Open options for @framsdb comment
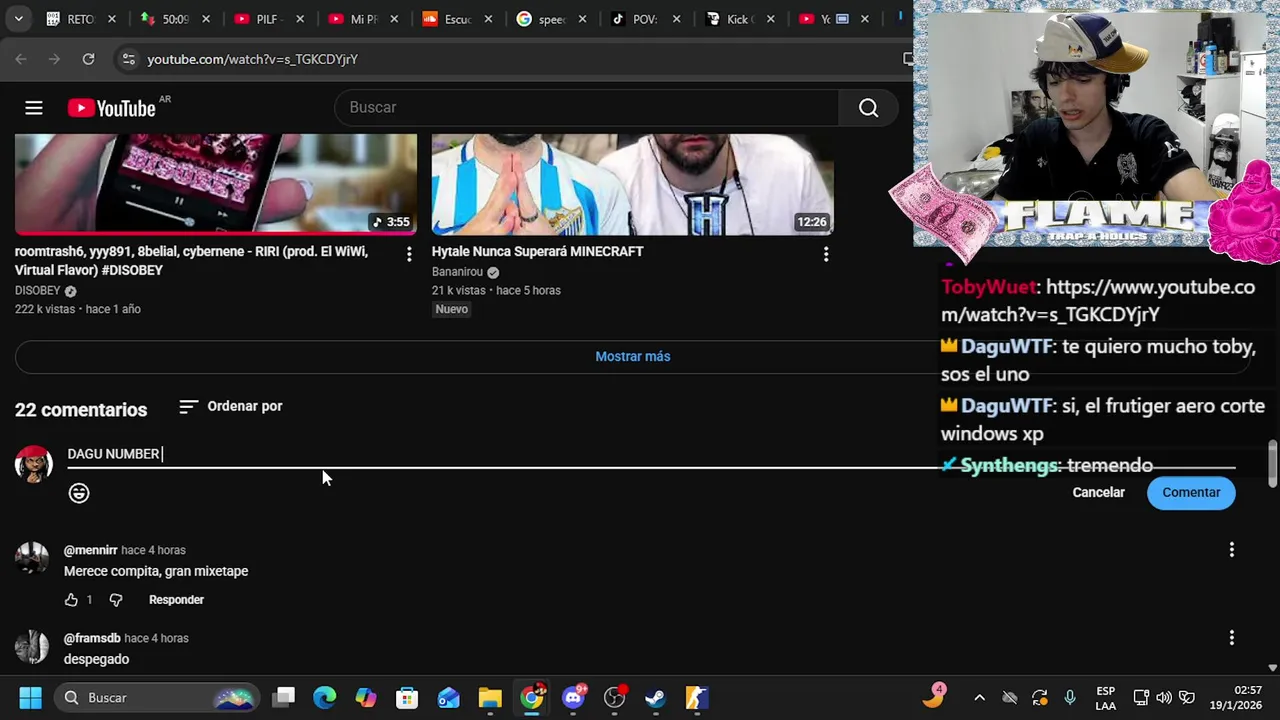Image resolution: width=1280 pixels, height=720 pixels. 1231,638
